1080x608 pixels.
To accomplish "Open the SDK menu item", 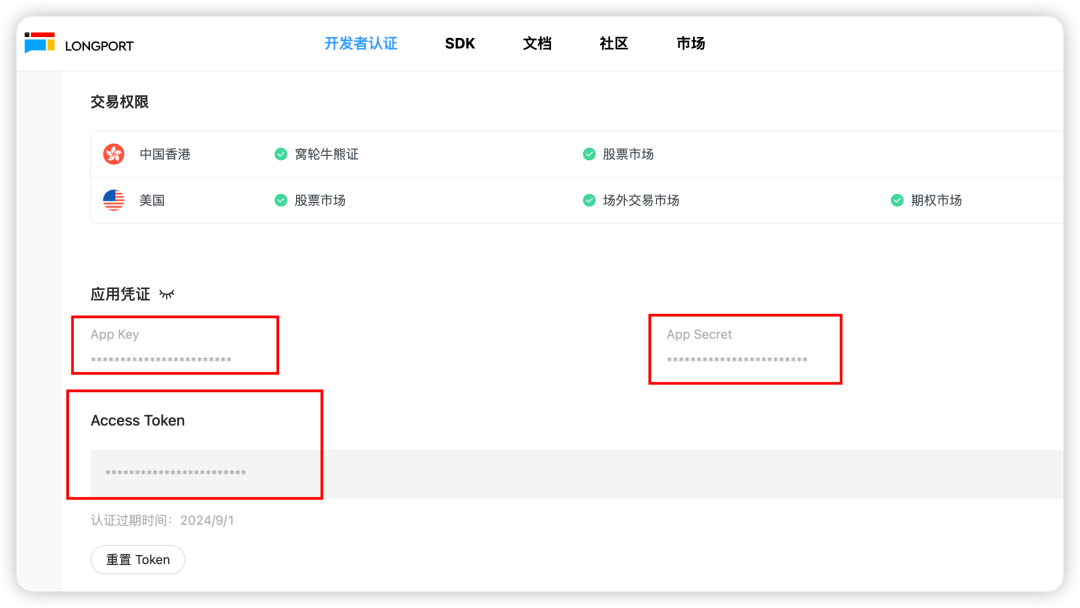I will [460, 43].
